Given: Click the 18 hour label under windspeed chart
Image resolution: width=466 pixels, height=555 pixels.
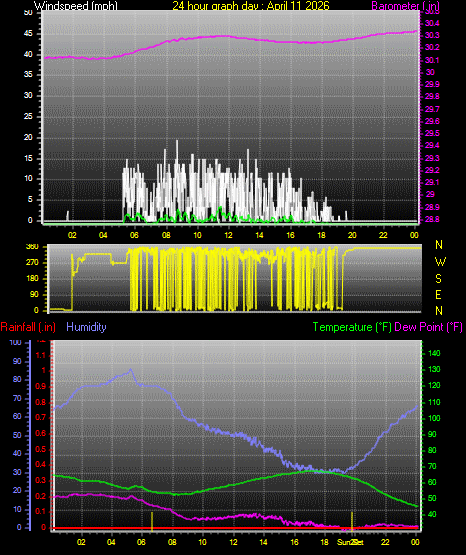Looking at the screenshot, I should (321, 235).
